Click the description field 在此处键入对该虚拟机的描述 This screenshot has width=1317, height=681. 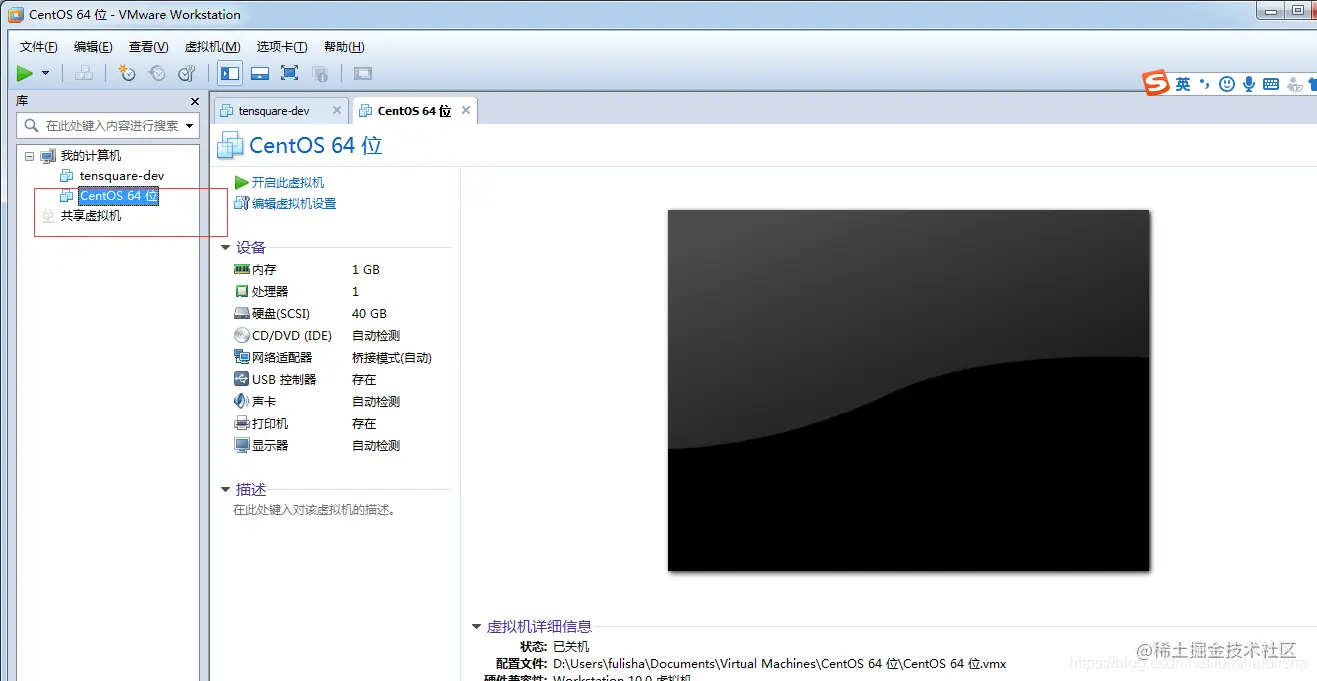click(315, 510)
